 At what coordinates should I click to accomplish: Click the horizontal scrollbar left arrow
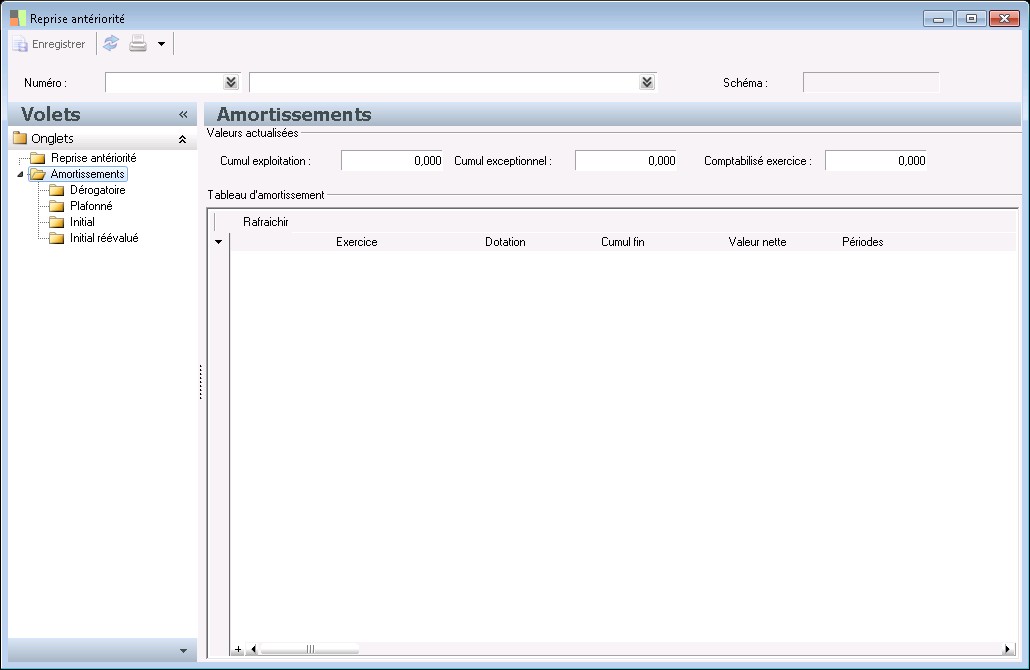click(x=254, y=649)
